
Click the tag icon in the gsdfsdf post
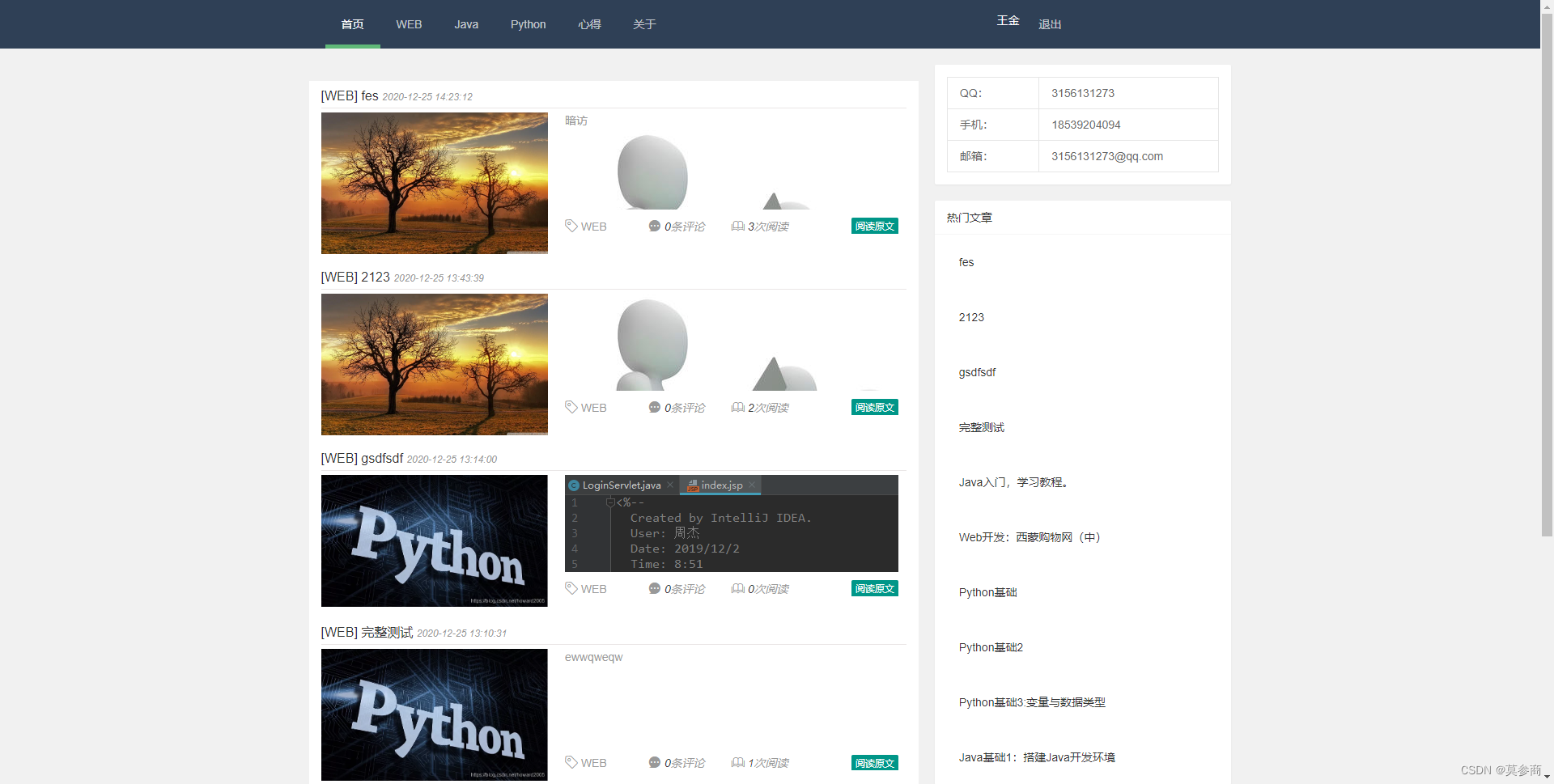[x=571, y=588]
